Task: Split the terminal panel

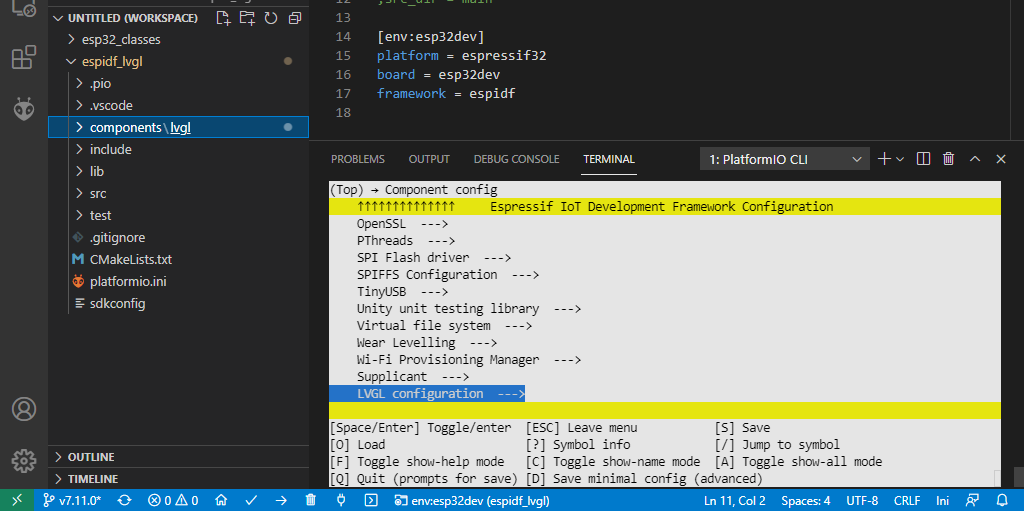Action: tap(923, 159)
